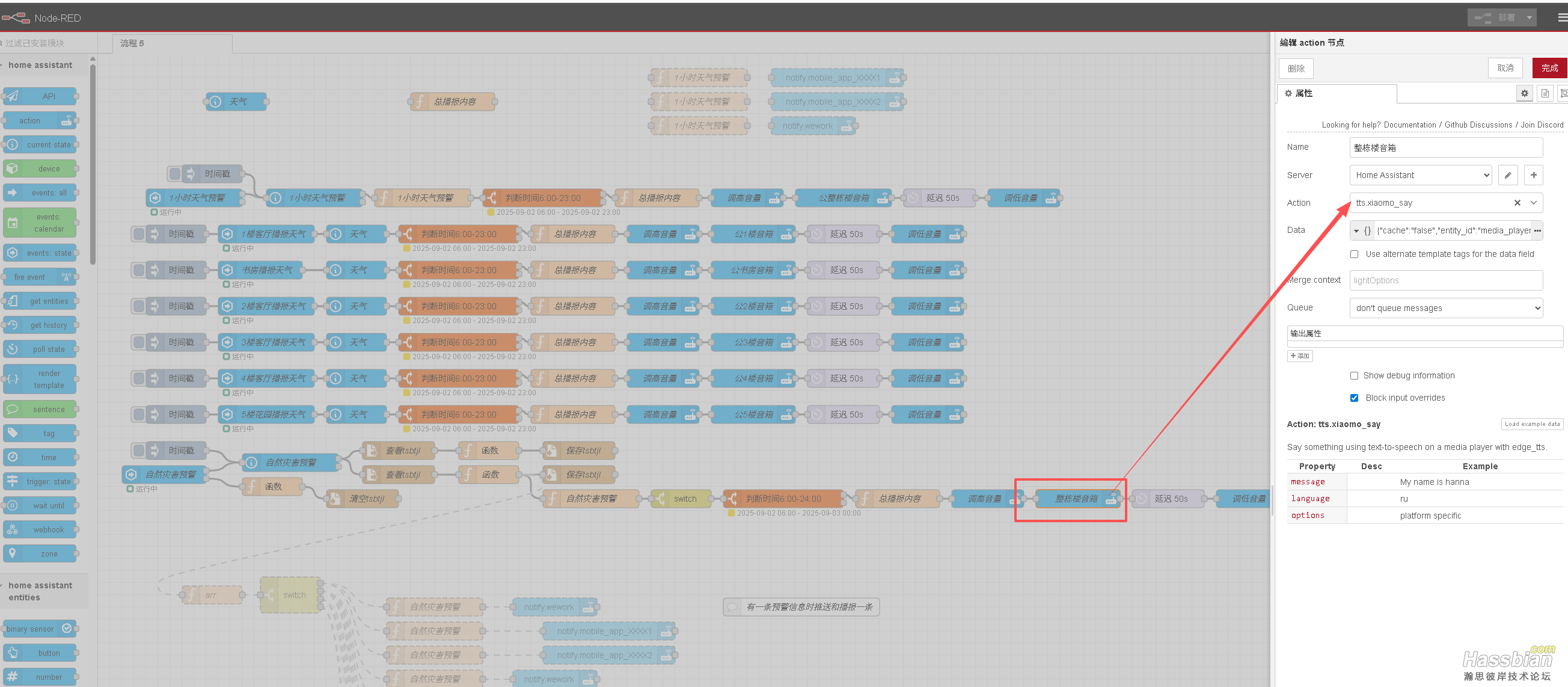This screenshot has width=1568, height=687.
Task: Pick the action node from the palette
Action: (x=40, y=120)
